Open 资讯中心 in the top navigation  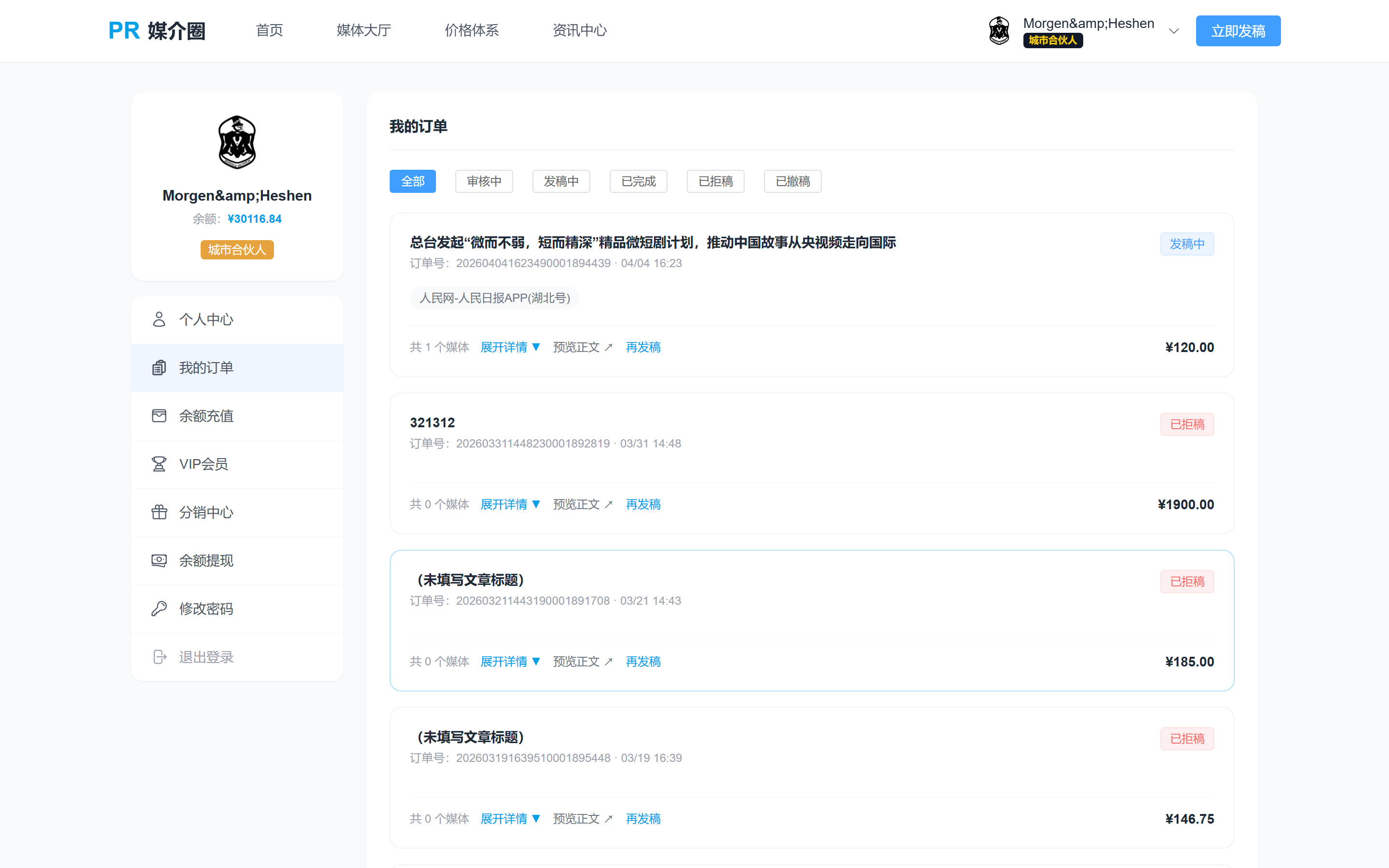click(580, 30)
